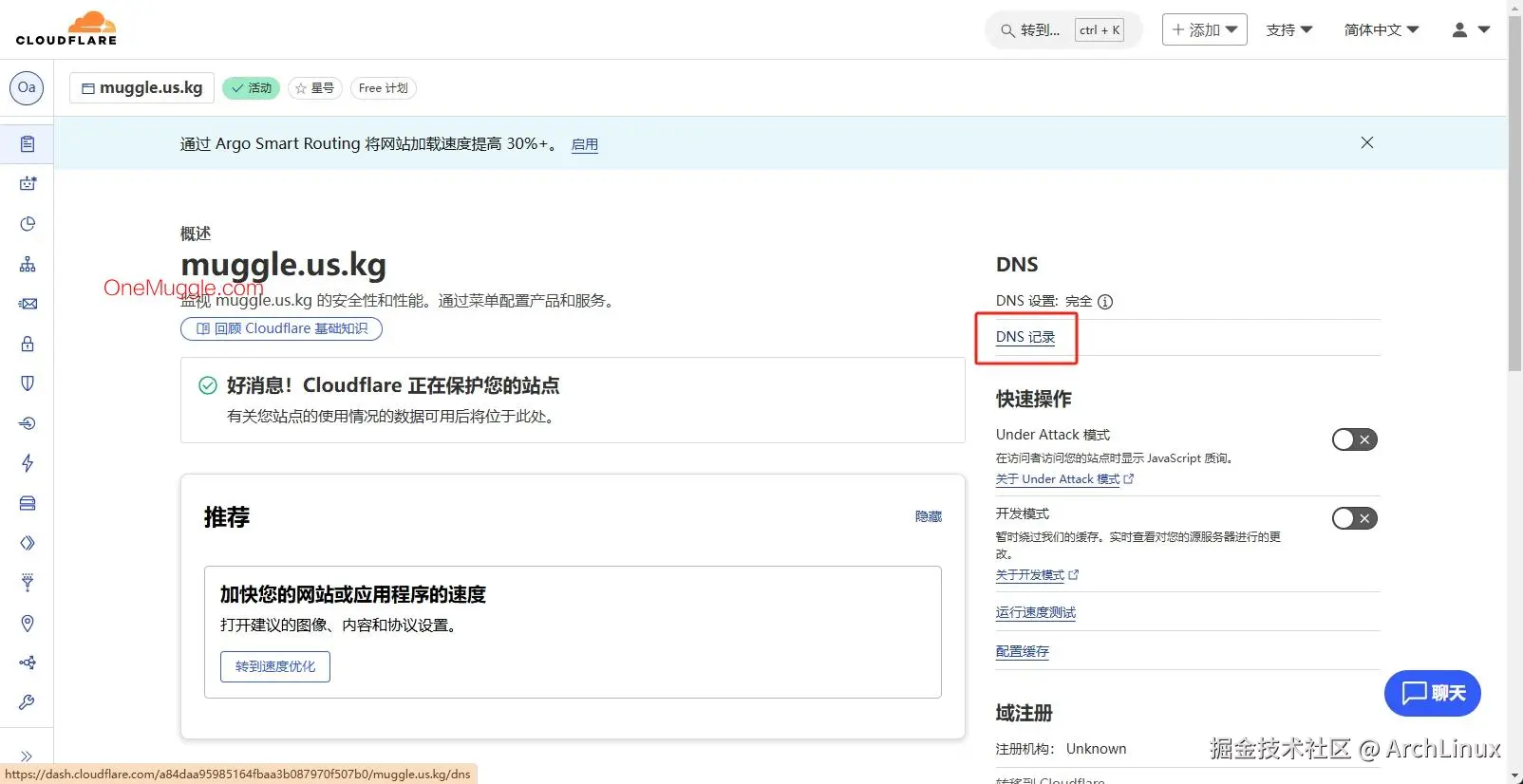Open the DNS 记录 link

pyautogui.click(x=1025, y=337)
